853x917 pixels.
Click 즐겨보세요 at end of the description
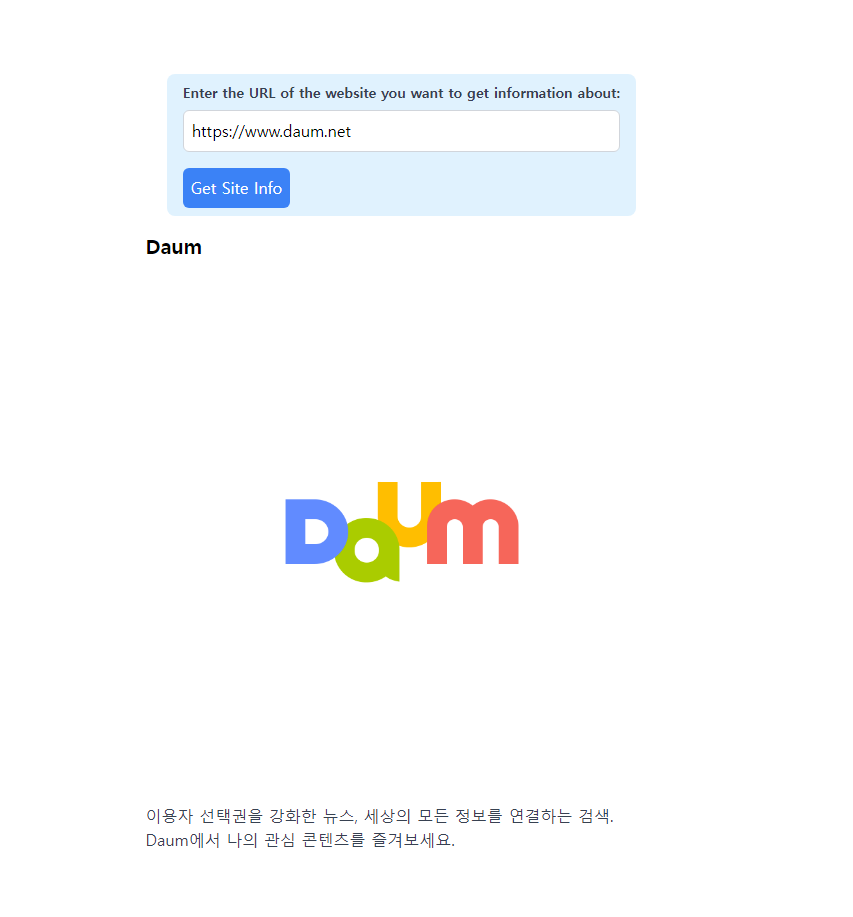[x=413, y=840]
